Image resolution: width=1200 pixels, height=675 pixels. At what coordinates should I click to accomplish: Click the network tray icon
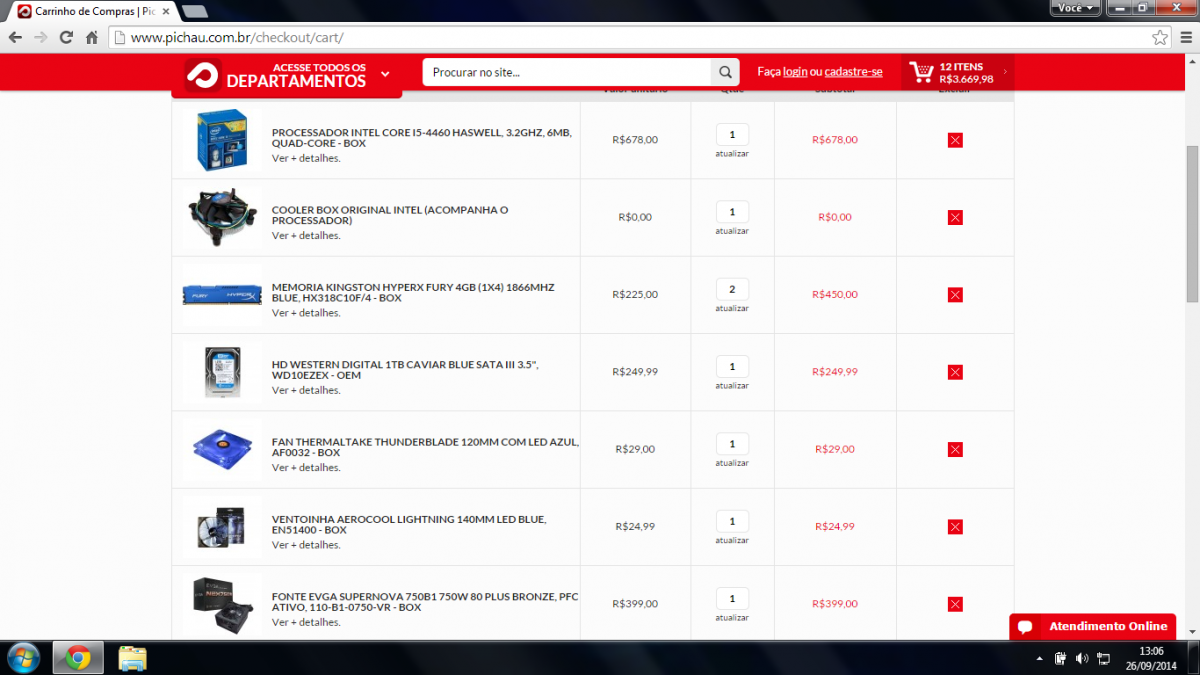coord(1103,658)
